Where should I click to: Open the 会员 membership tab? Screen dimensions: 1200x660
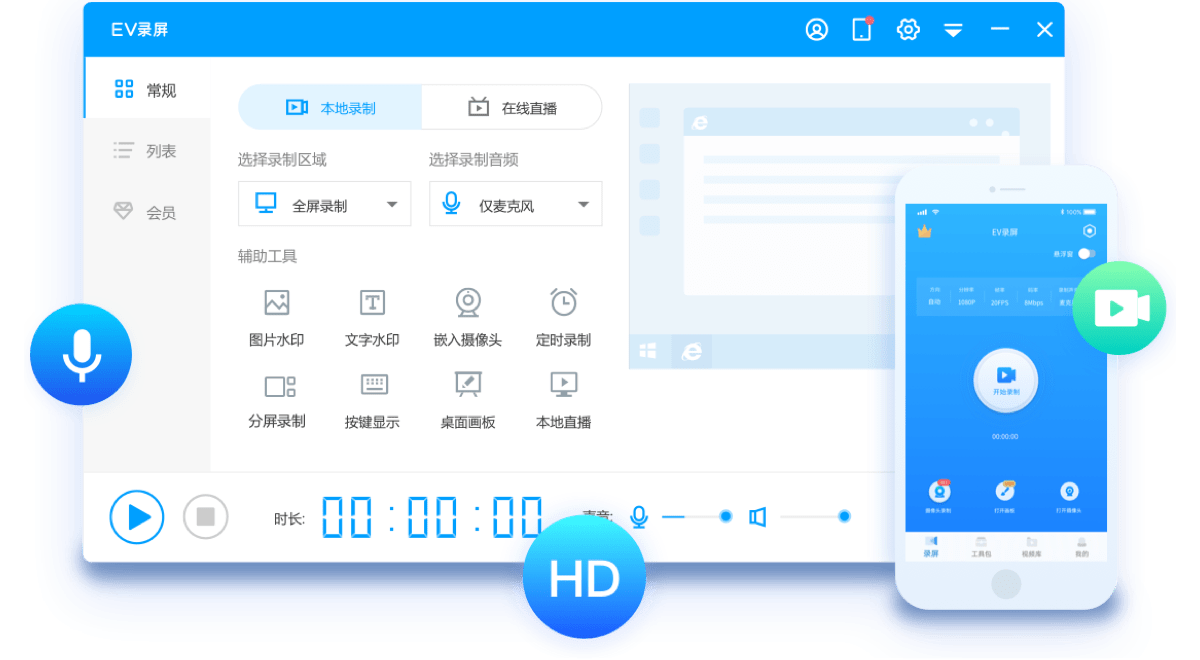click(x=146, y=212)
